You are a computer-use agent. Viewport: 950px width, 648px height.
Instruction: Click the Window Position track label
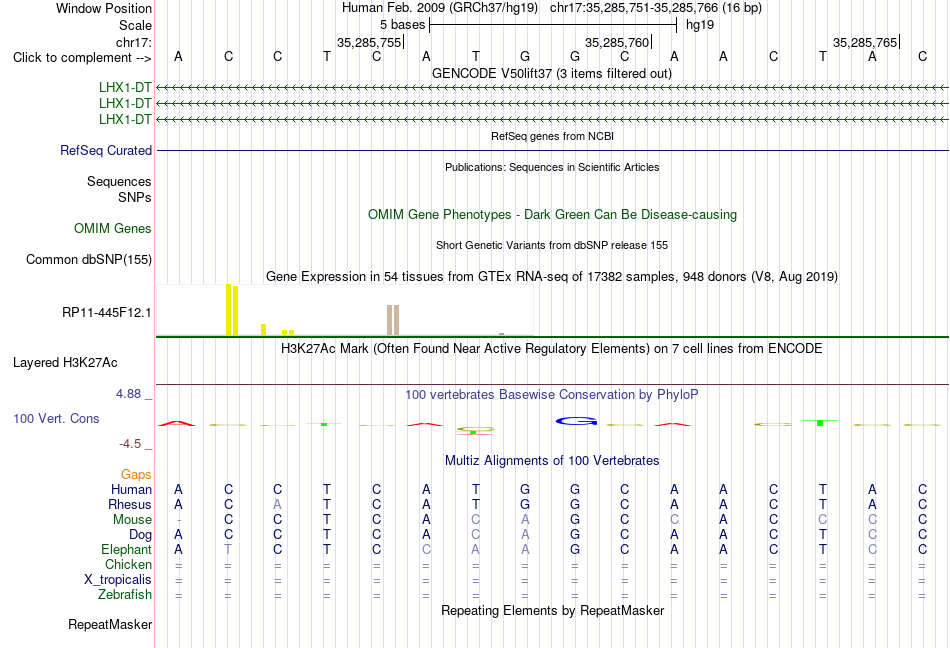(104, 8)
